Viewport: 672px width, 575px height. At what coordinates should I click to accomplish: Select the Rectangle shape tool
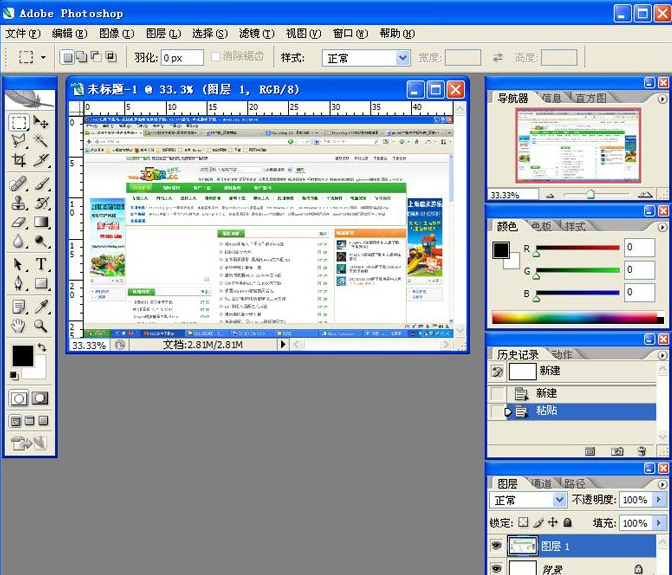[41, 283]
